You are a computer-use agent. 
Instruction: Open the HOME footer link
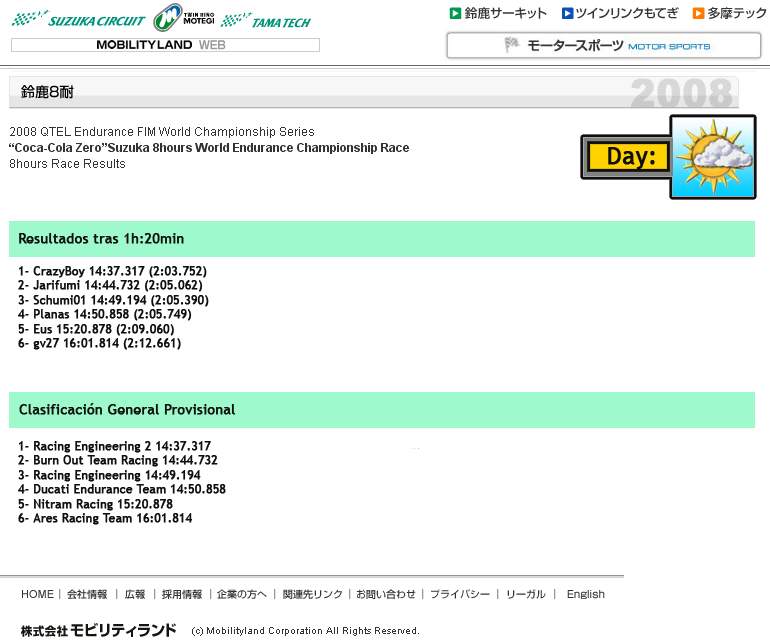(x=37, y=594)
